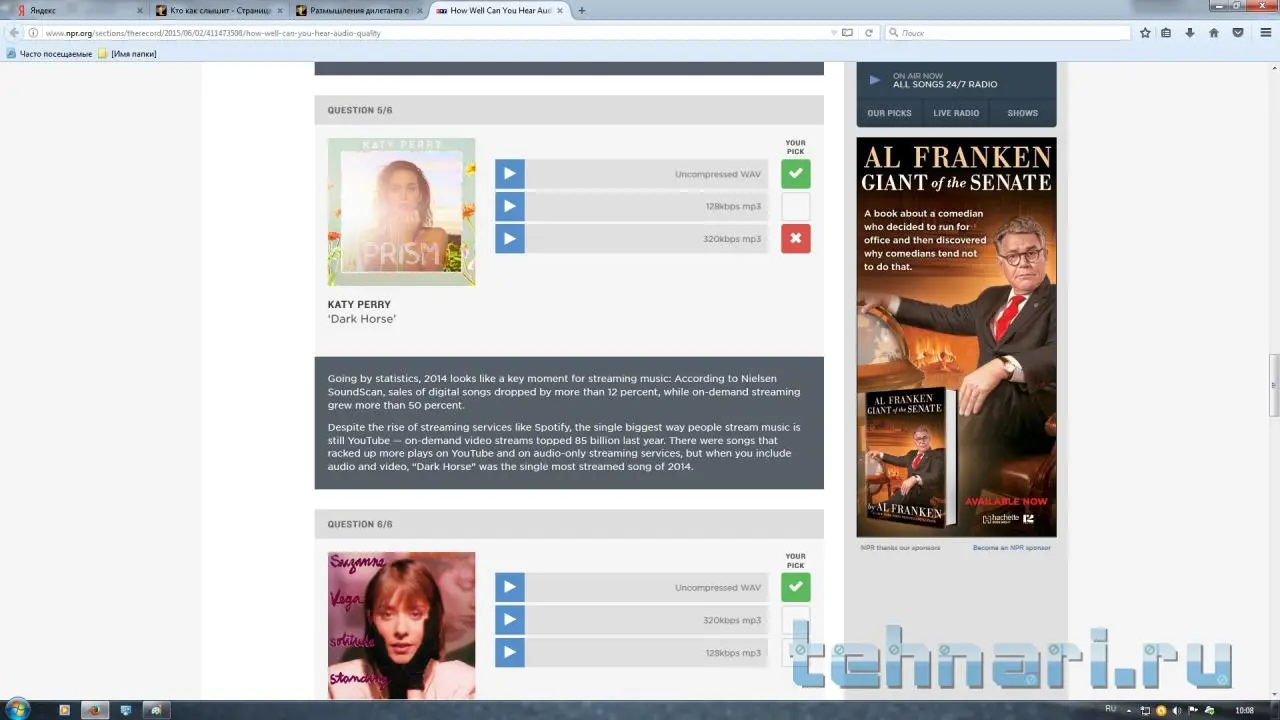The height and width of the screenshot is (720, 1280).
Task: Play the Uncompressed WAV sample for Katy Perry
Action: pos(509,174)
